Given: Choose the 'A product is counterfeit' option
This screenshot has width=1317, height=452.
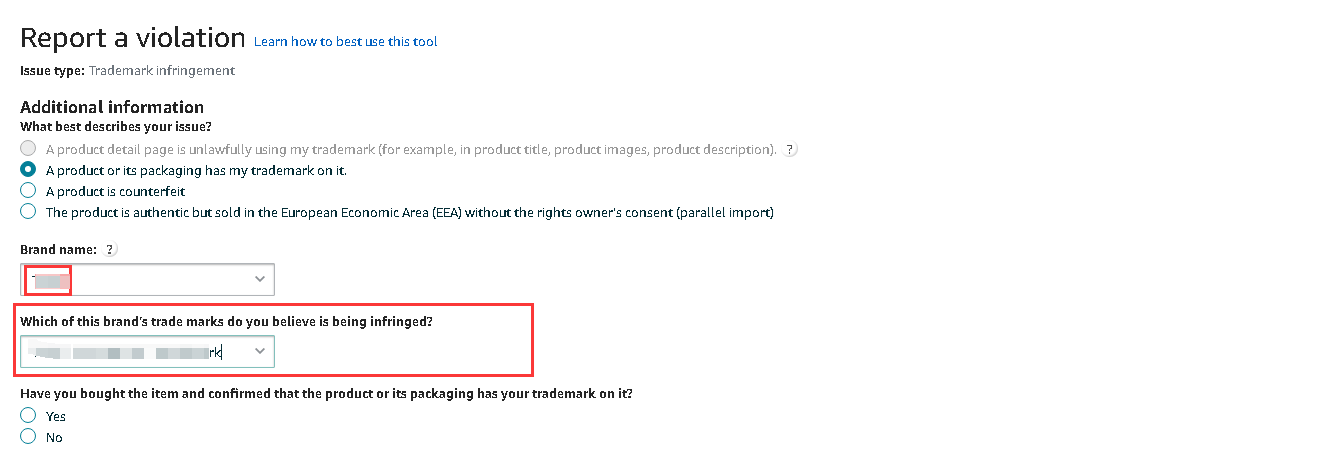Looking at the screenshot, I should point(28,191).
